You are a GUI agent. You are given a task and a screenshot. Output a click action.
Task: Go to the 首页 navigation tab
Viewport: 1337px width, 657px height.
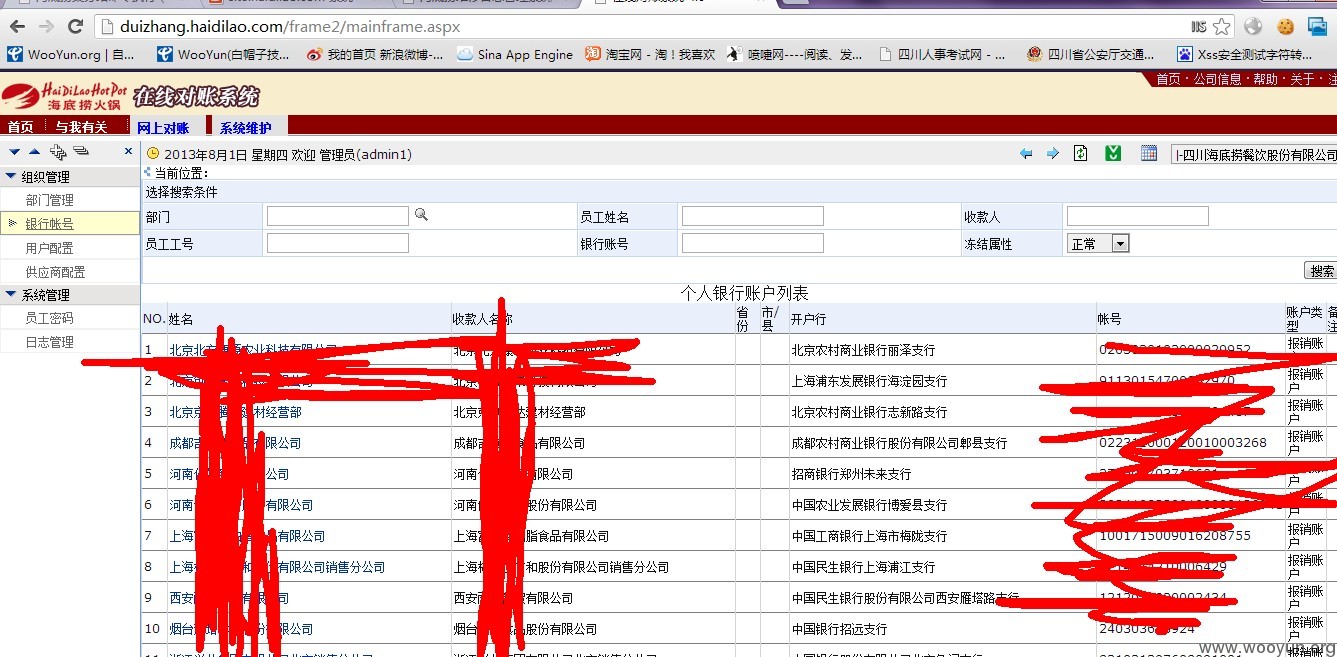point(21,127)
